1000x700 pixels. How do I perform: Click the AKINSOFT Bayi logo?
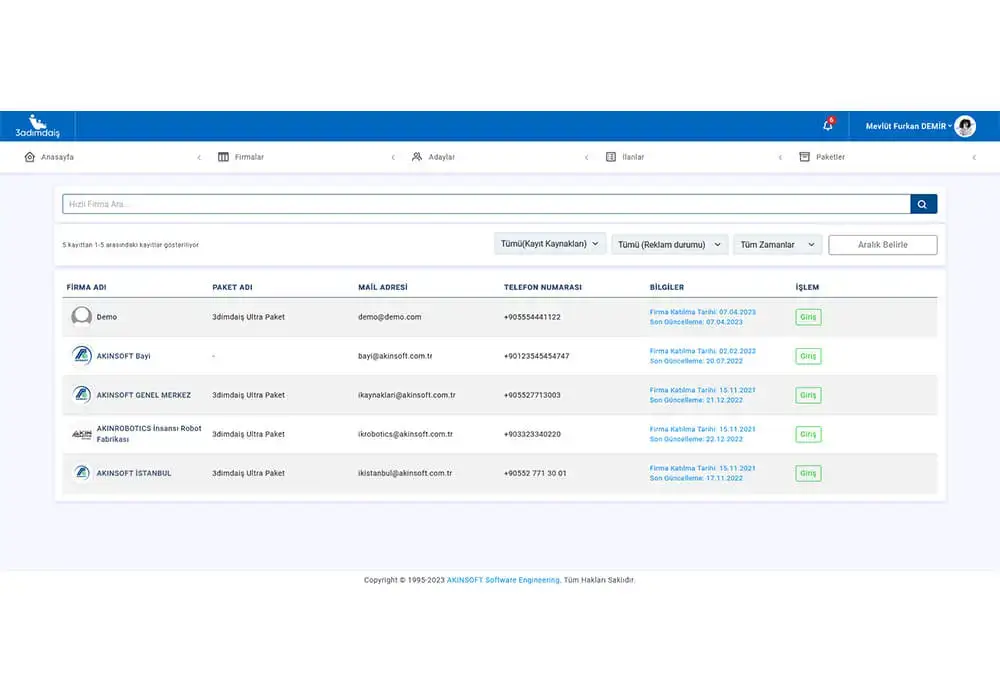(82, 356)
